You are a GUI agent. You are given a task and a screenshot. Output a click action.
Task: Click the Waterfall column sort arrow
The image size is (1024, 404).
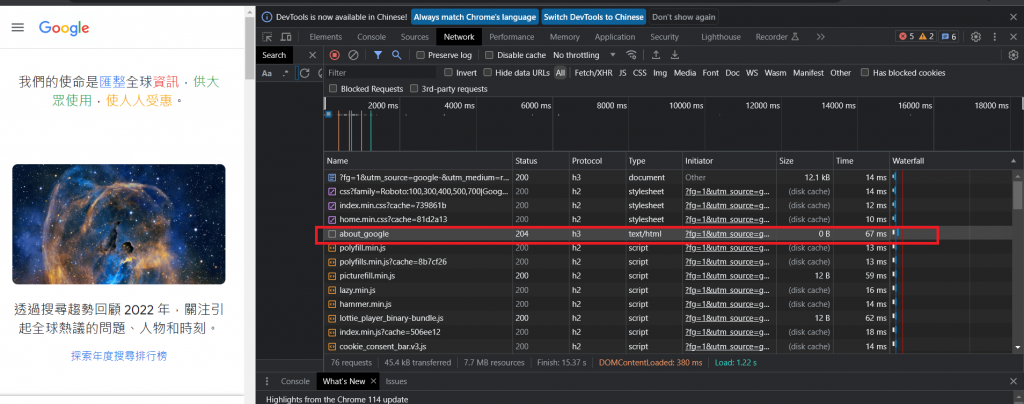click(1014, 161)
